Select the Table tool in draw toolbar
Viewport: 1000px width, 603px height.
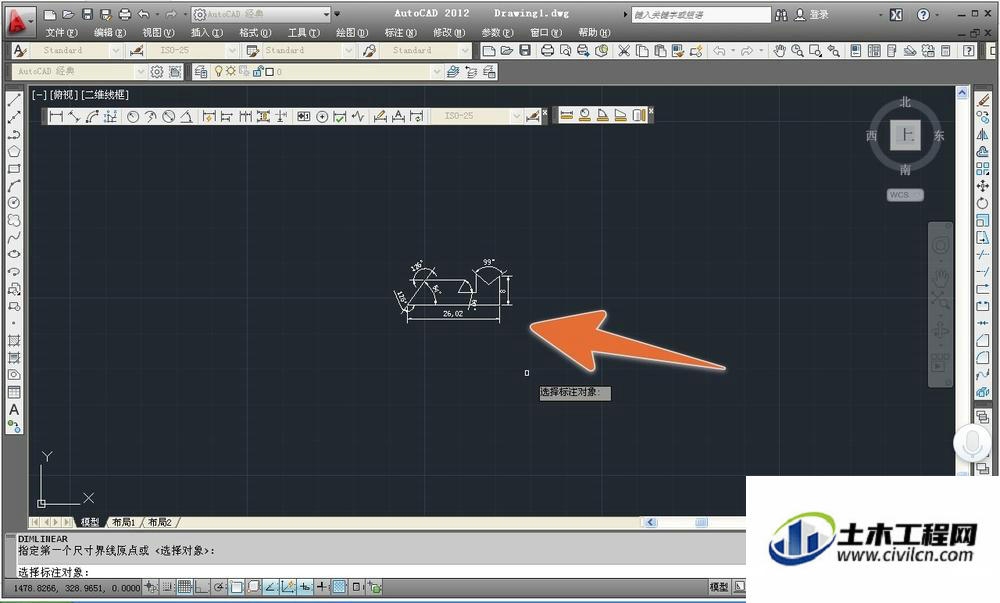tap(14, 392)
